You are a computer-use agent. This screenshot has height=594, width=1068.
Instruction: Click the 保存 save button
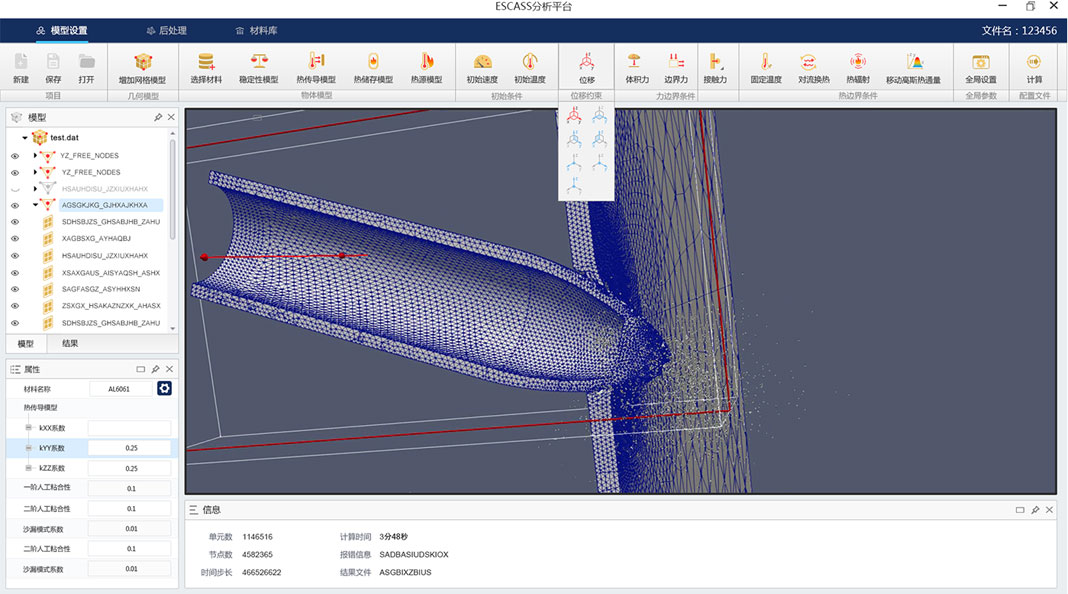(53, 62)
